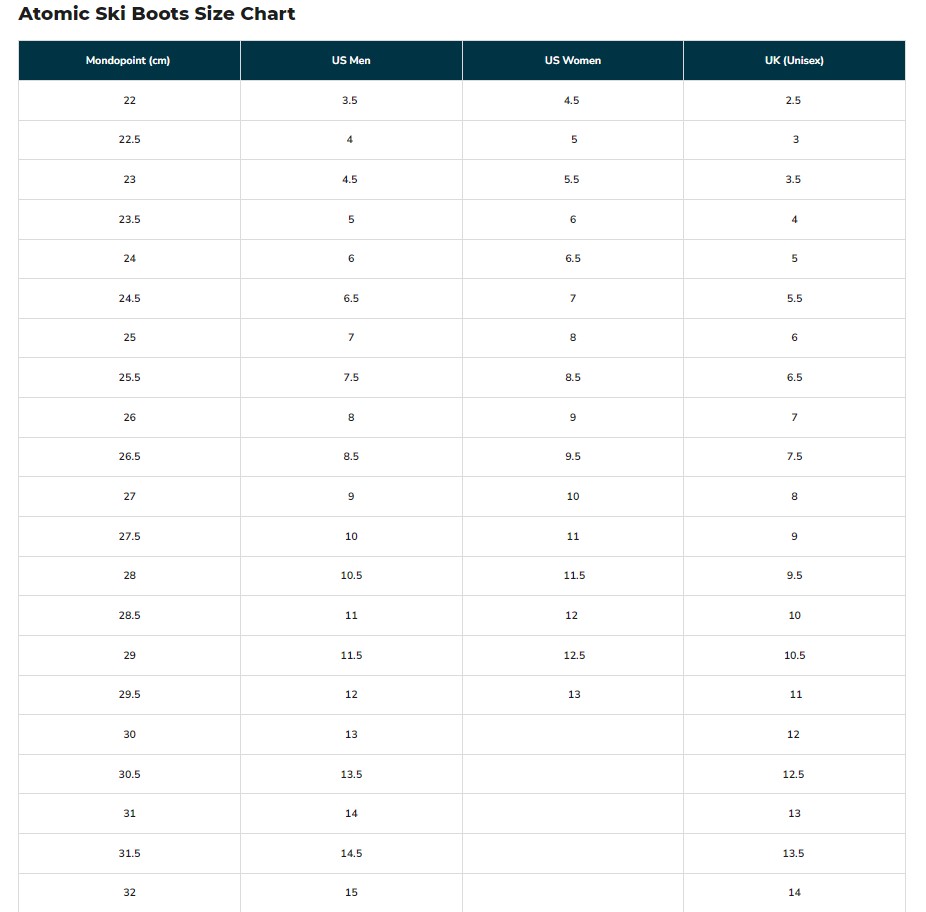Click US Men size 3.5 cell
Screen dimensions: 926x912
pyautogui.click(x=350, y=101)
